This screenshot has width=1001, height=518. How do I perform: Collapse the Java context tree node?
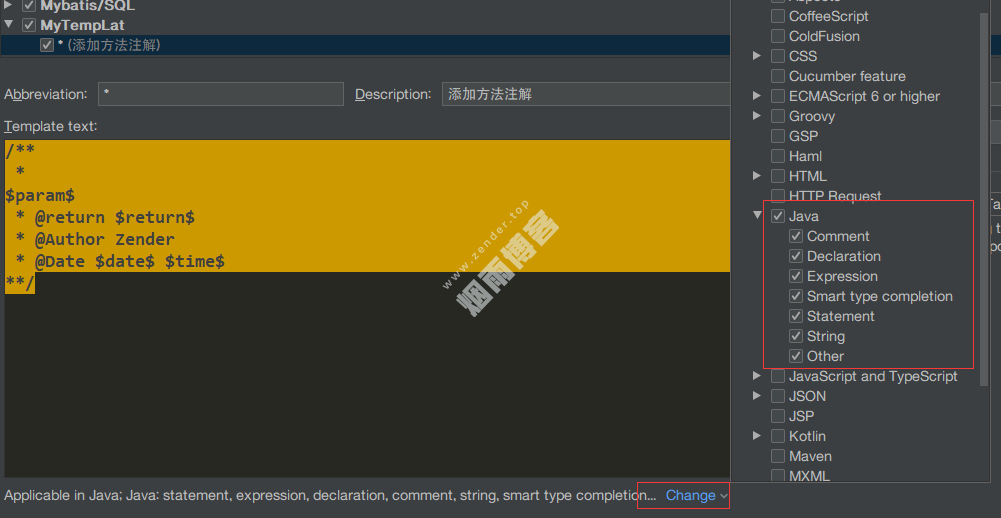point(758,216)
